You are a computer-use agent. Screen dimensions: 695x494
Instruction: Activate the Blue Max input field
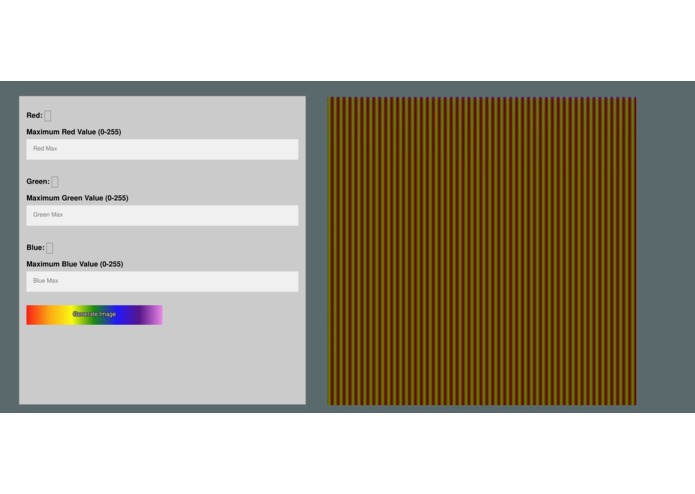162,281
